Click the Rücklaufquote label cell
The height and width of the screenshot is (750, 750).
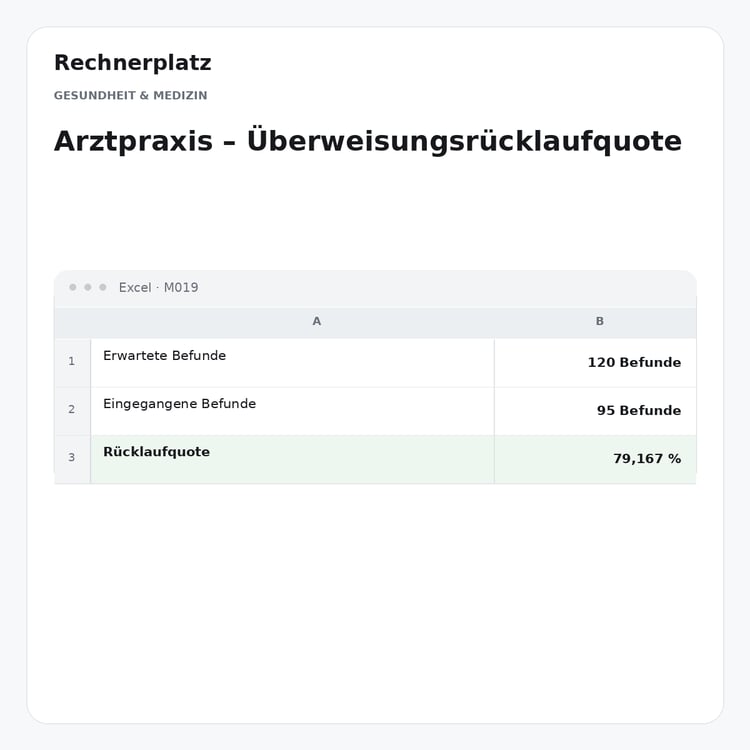[292, 459]
